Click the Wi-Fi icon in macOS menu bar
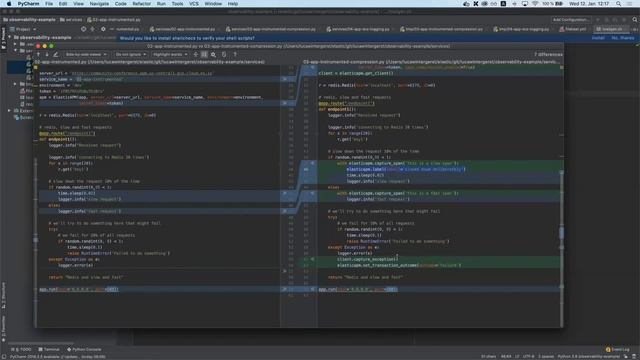This screenshot has width=640, height=360. 535,4
